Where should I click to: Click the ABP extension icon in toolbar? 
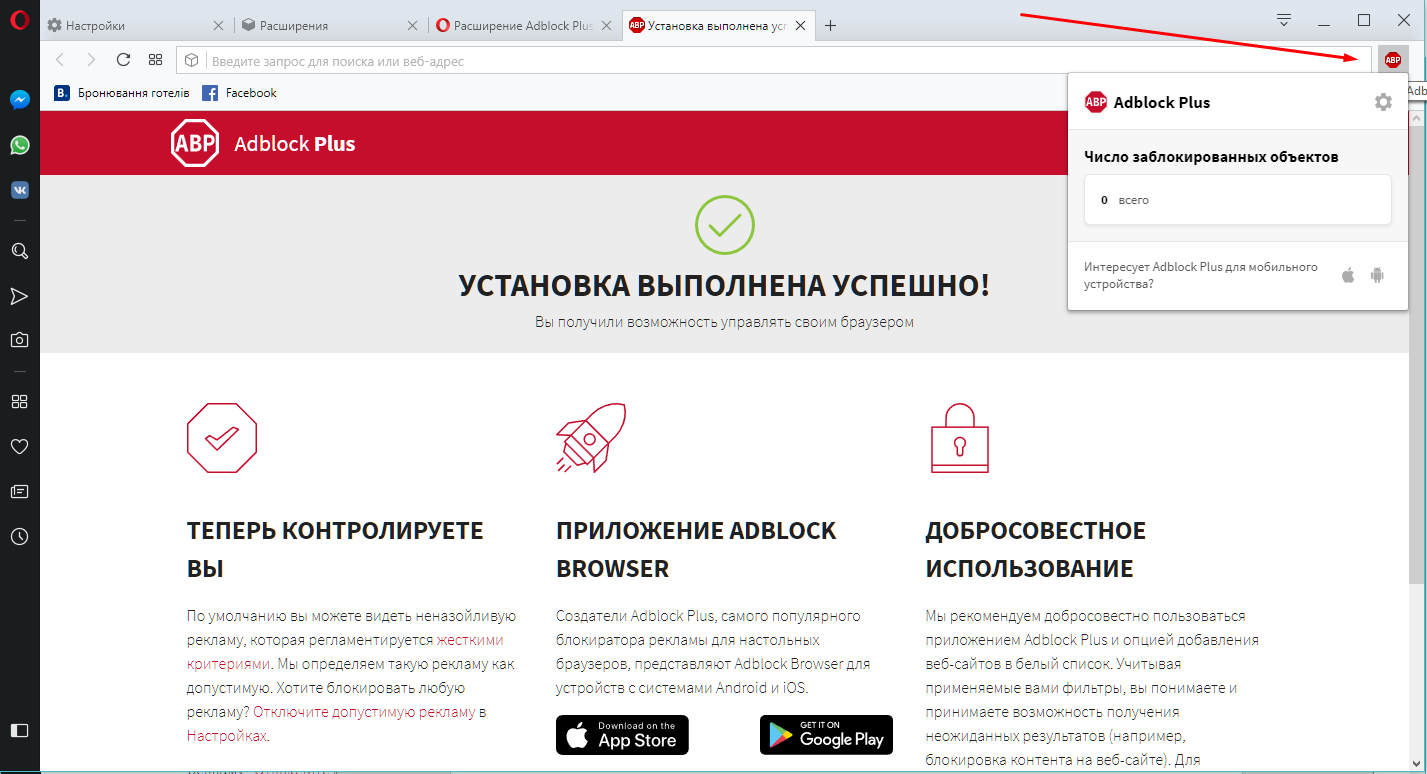click(1392, 60)
